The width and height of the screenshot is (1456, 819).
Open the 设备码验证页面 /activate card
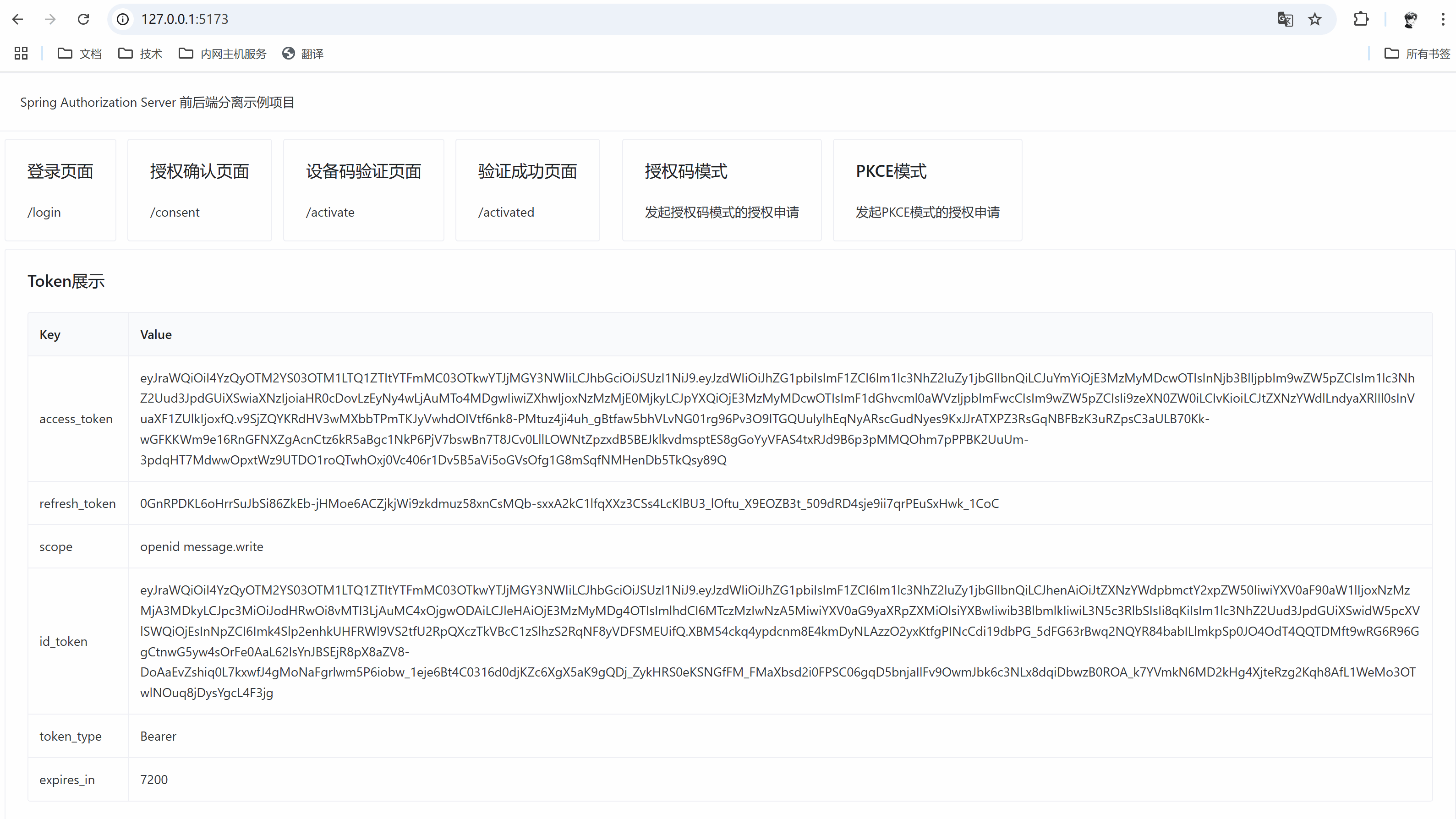(363, 190)
